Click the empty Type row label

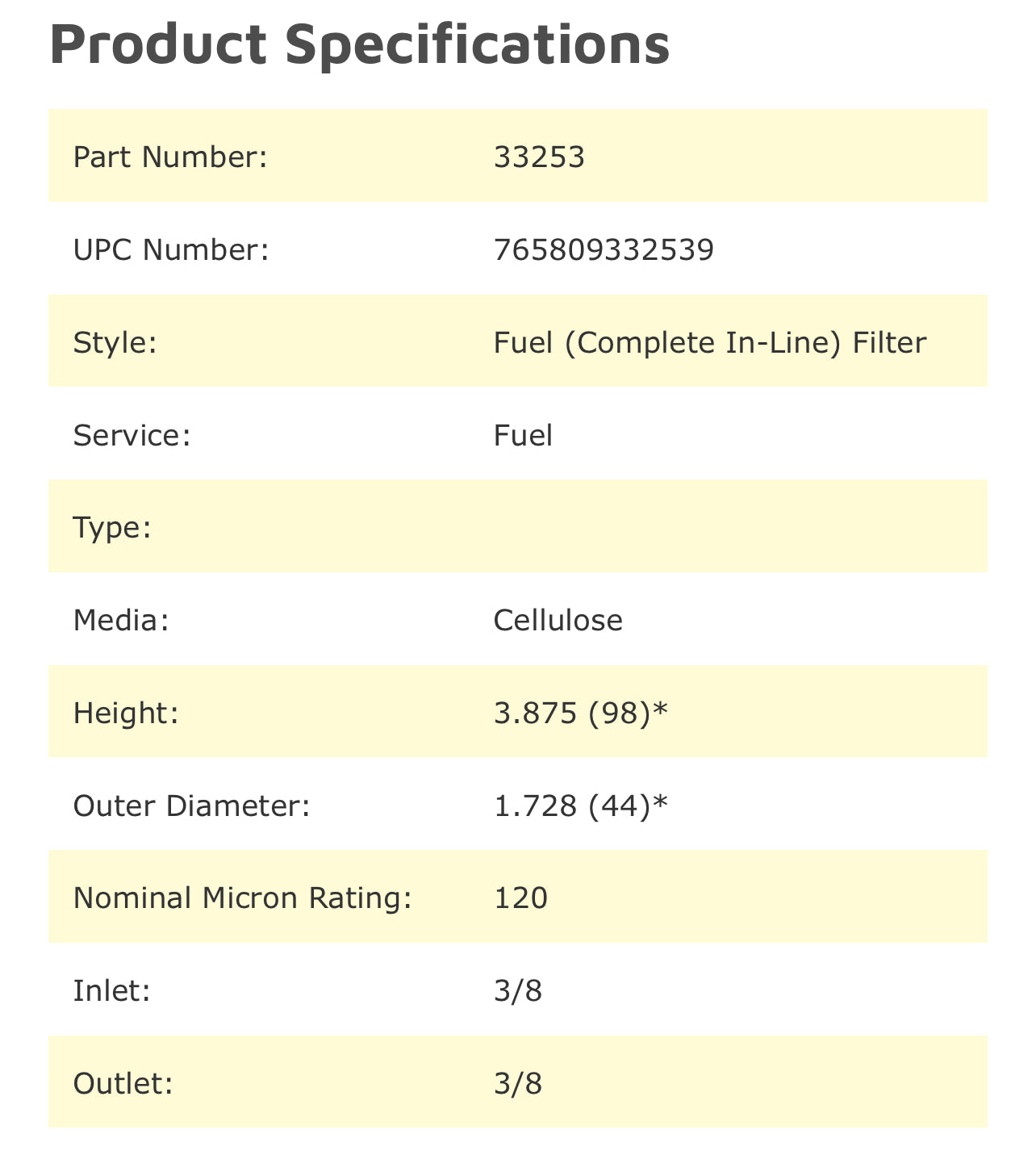click(112, 528)
